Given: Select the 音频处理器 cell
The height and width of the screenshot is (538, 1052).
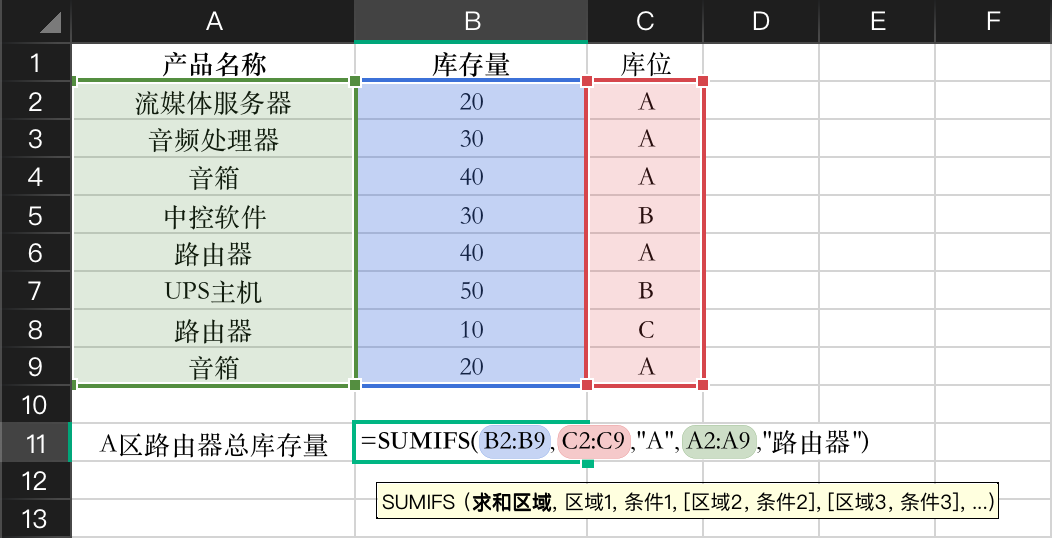Looking at the screenshot, I should click(213, 139).
